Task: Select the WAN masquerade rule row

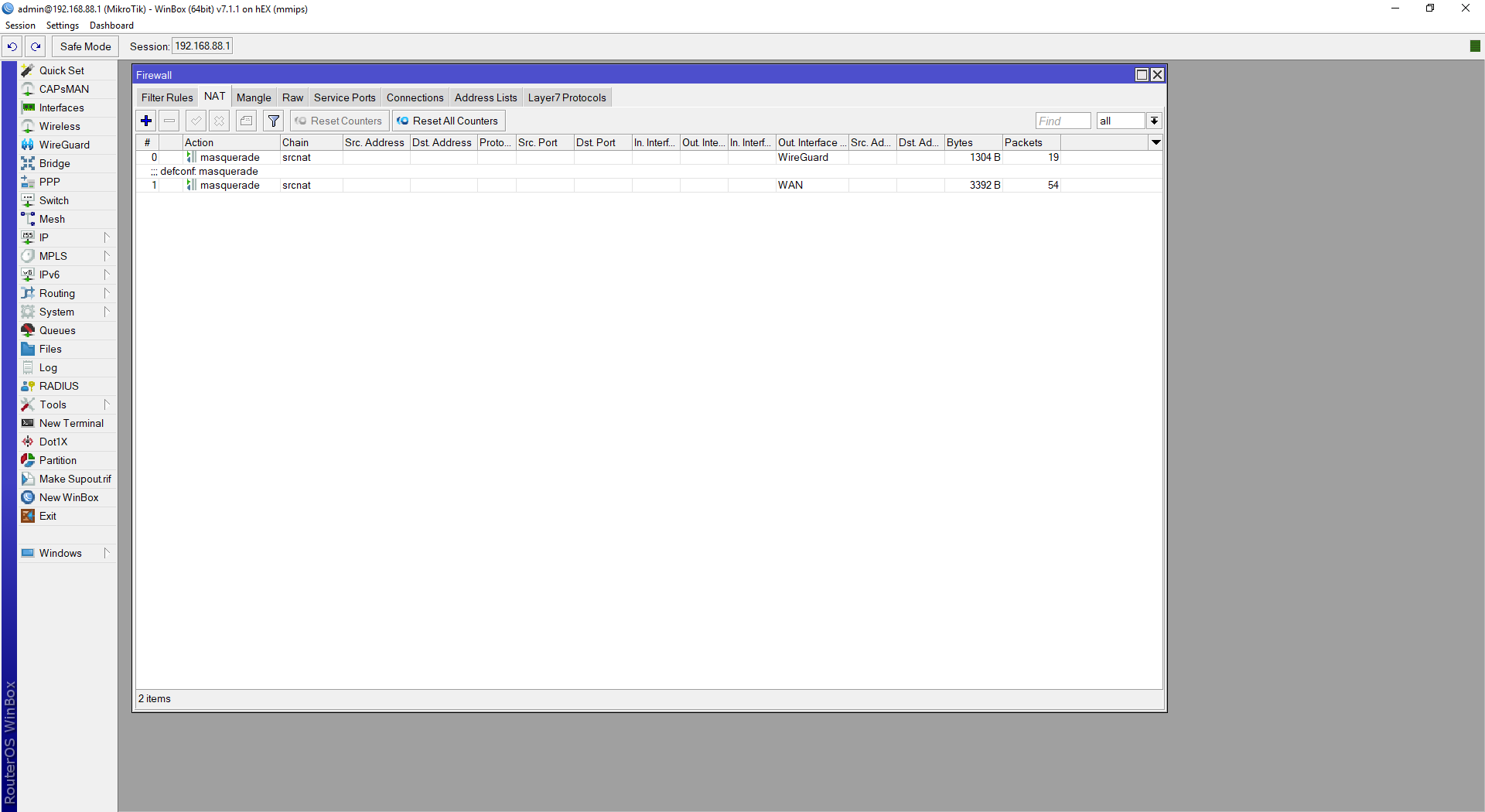Action: pyautogui.click(x=649, y=185)
